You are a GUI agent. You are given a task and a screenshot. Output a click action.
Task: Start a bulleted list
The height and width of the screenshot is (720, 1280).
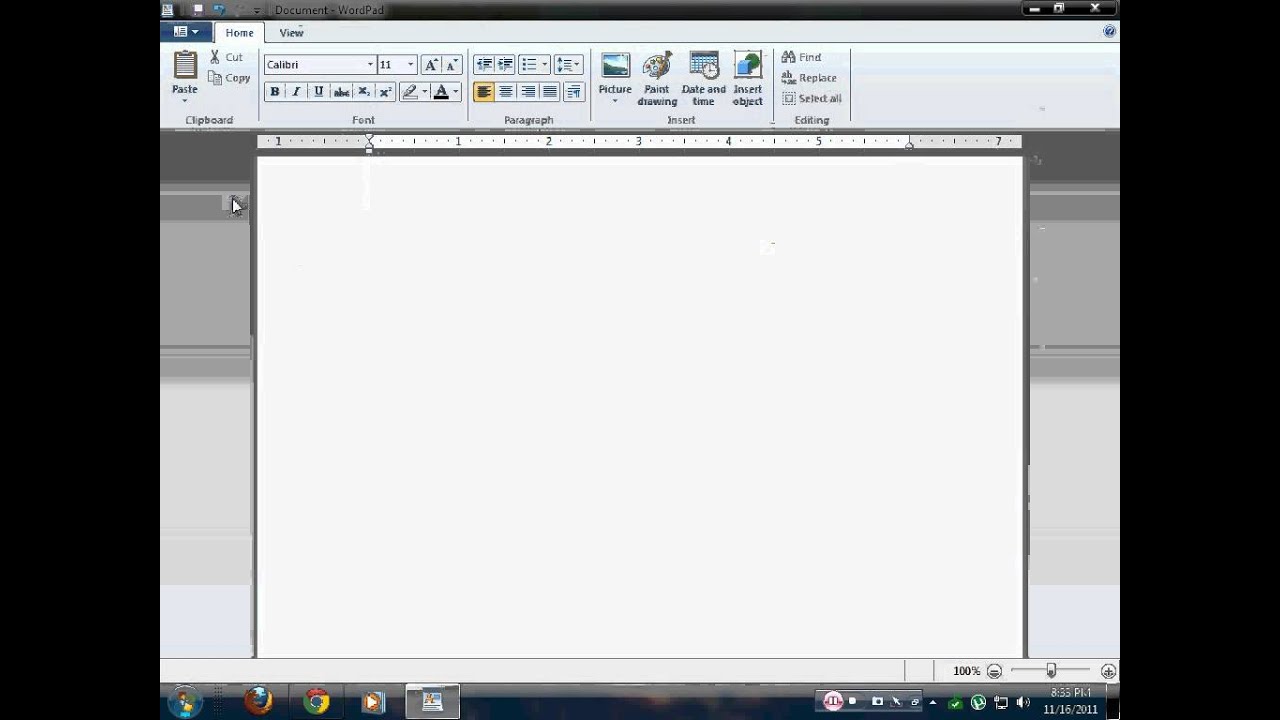point(529,65)
